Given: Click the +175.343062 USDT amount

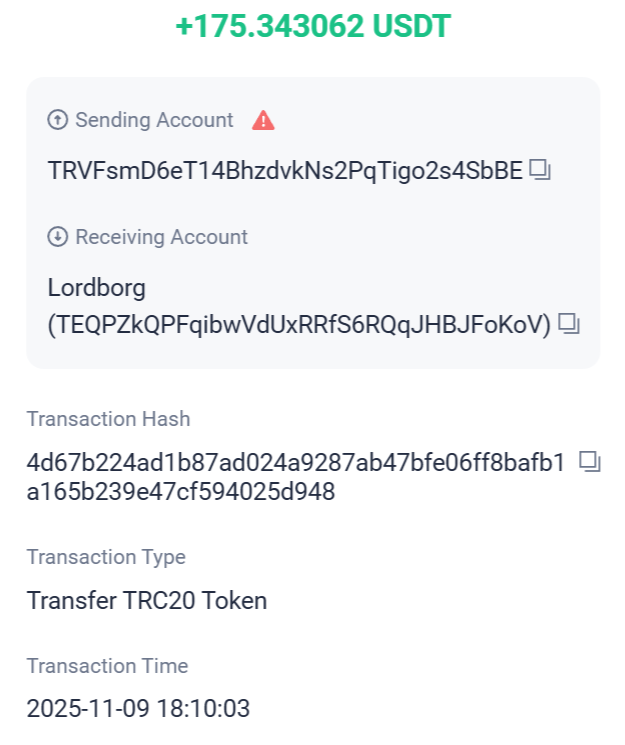Looking at the screenshot, I should point(312,27).
